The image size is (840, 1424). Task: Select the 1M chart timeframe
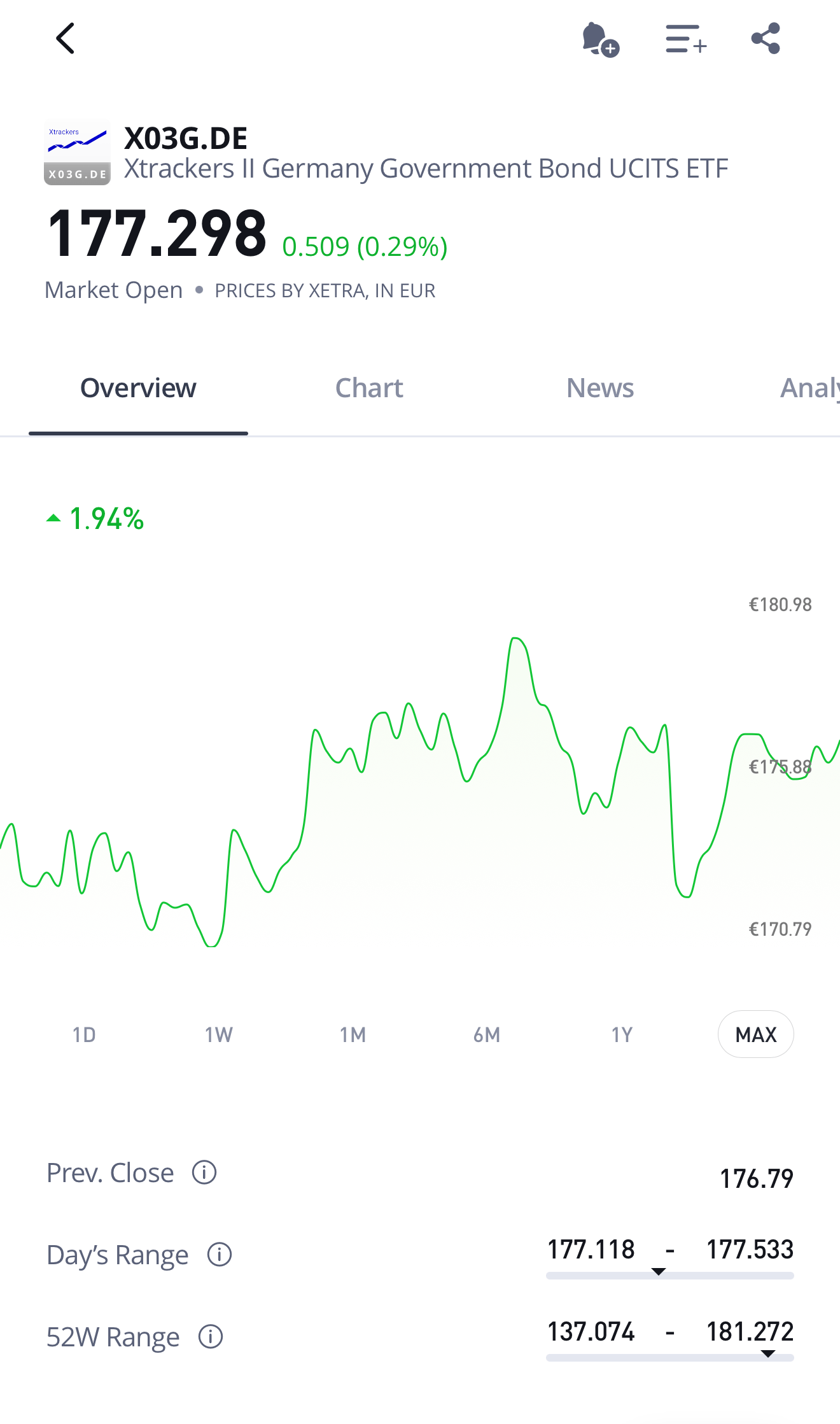(x=353, y=1035)
